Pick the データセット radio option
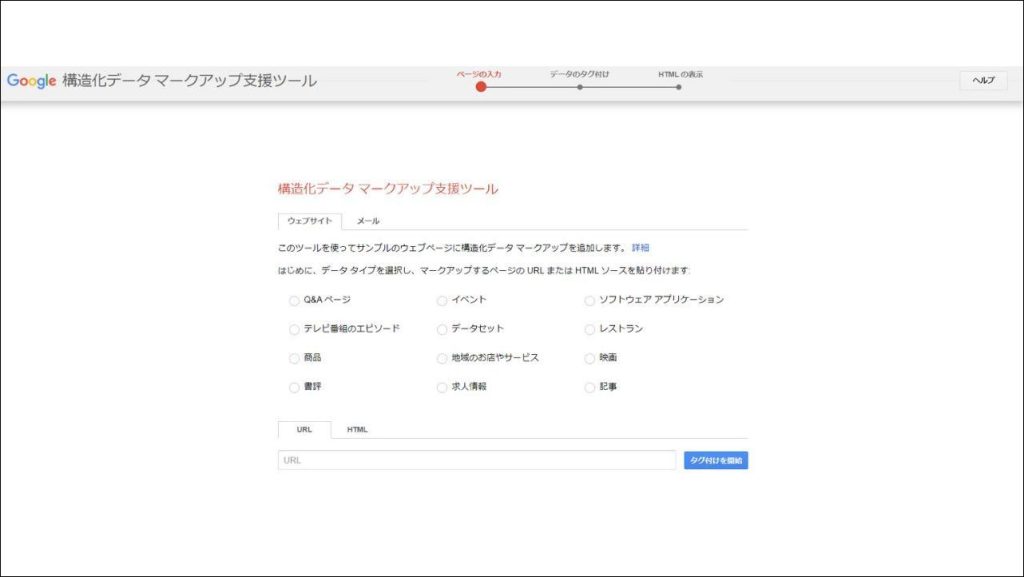1024x577 pixels. 442,329
